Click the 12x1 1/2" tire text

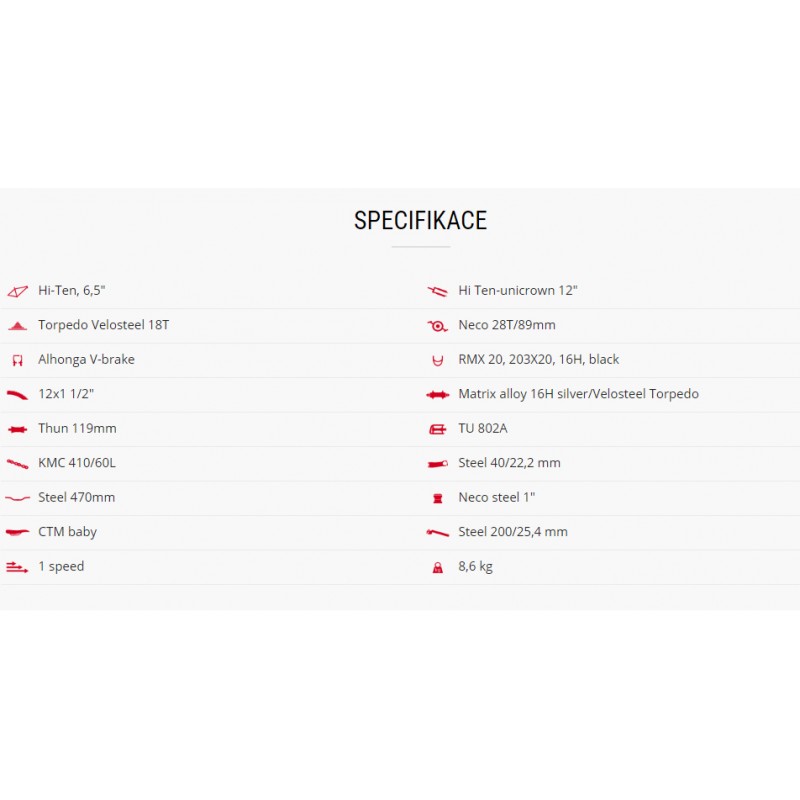point(66,394)
